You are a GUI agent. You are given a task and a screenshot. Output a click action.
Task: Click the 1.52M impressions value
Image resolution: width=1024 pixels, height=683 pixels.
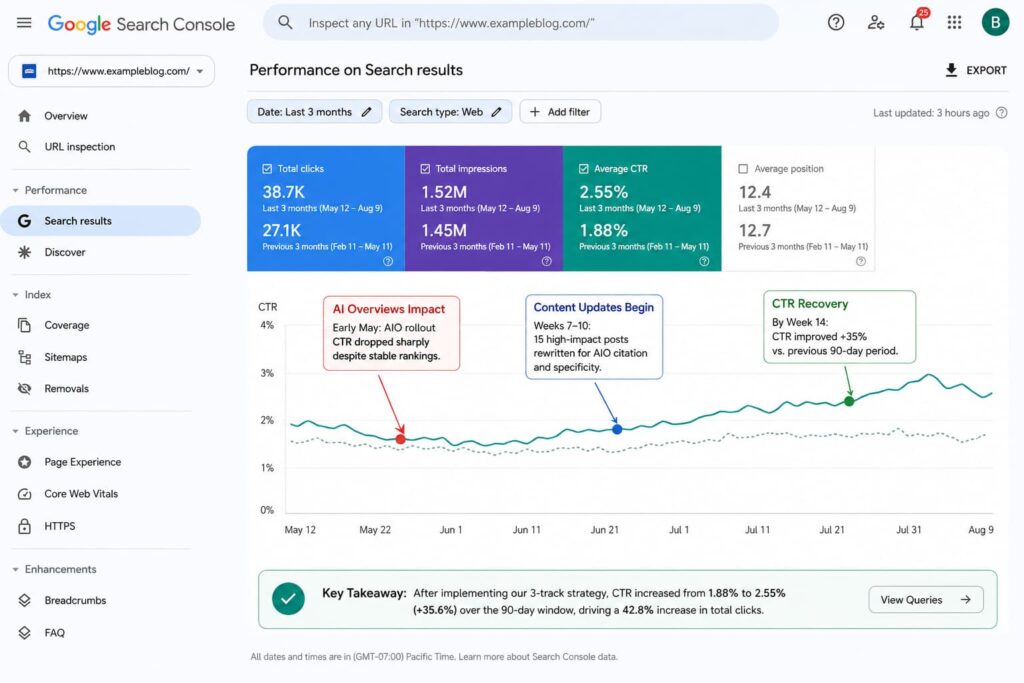(444, 192)
